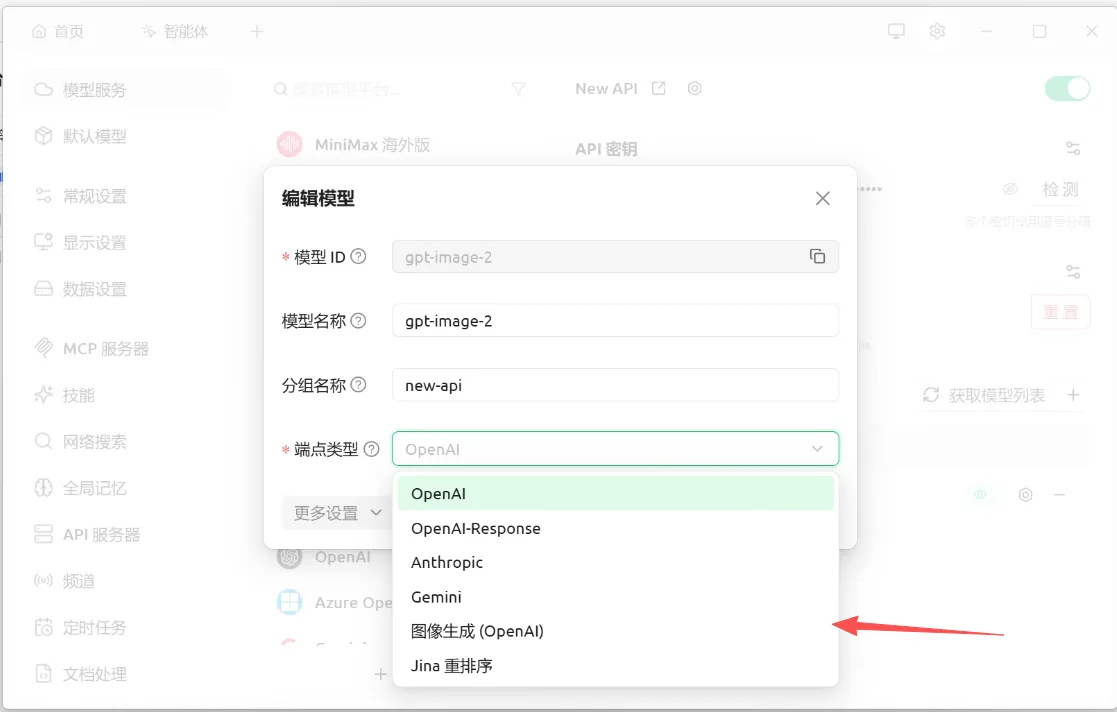The image size is (1117, 712).
Task: Open the New API external link icon
Action: pos(659,88)
